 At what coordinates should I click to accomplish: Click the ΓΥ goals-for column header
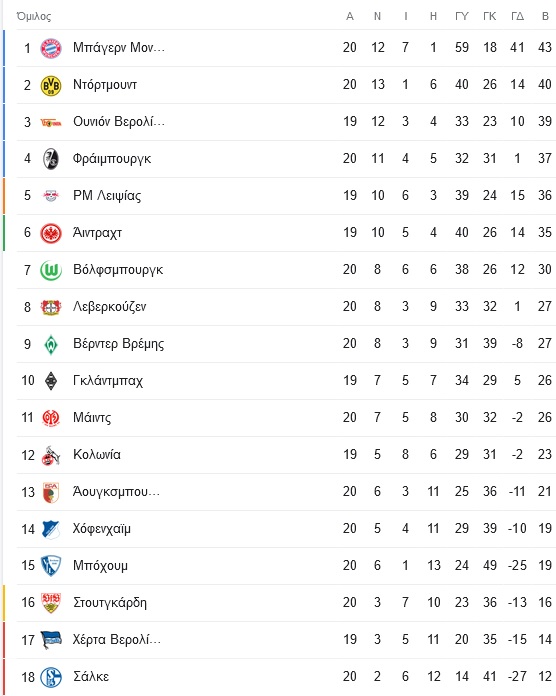tap(461, 16)
